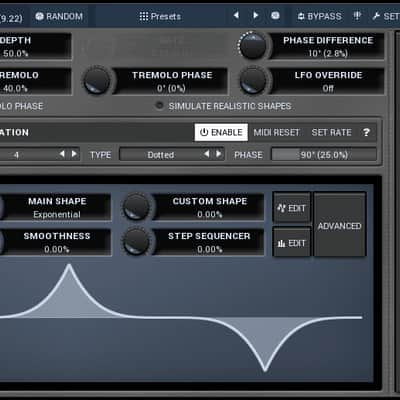Click the left arrow of value 4 selector
The height and width of the screenshot is (400, 400).
62,154
